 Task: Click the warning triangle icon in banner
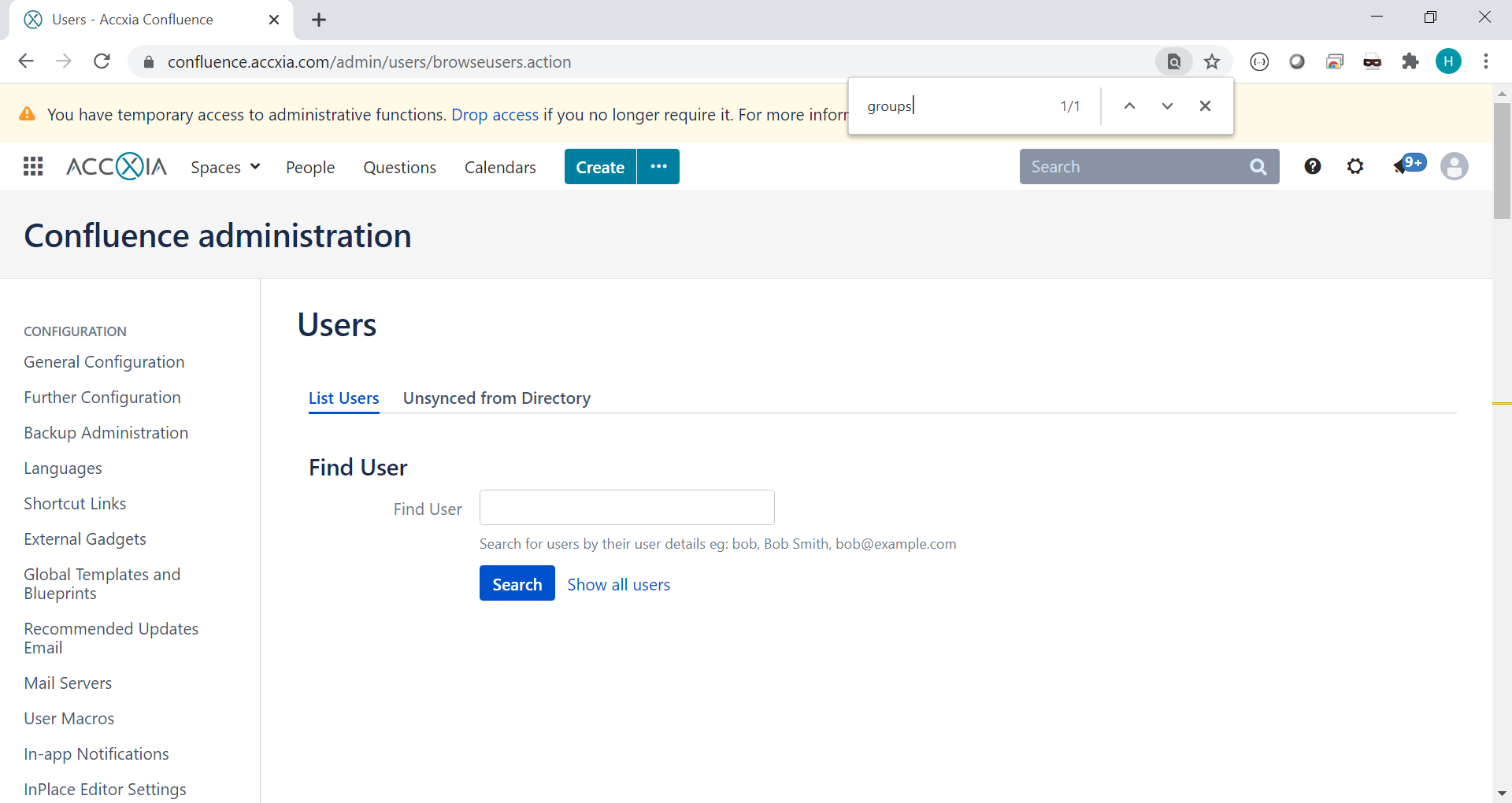pyautogui.click(x=27, y=114)
